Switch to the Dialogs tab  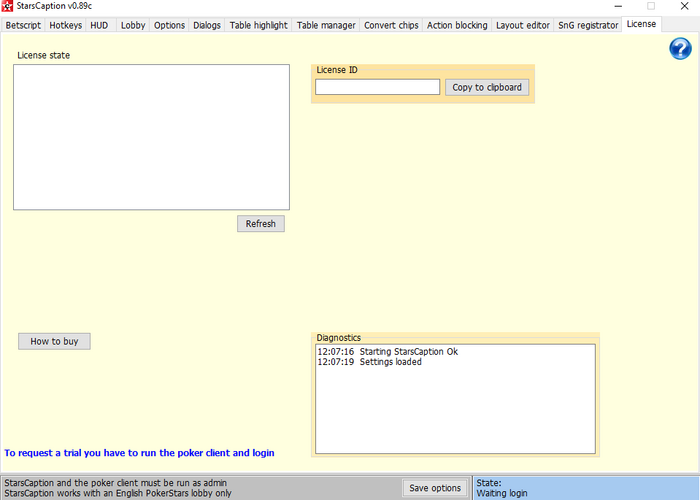207,25
